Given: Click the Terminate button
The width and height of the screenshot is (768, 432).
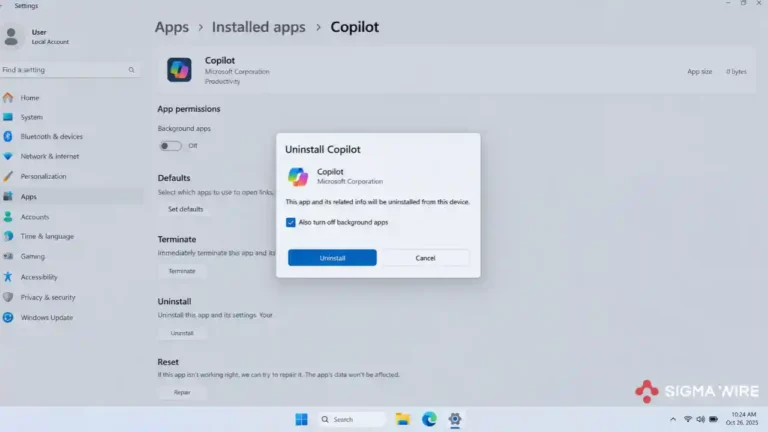Looking at the screenshot, I should pos(182,271).
